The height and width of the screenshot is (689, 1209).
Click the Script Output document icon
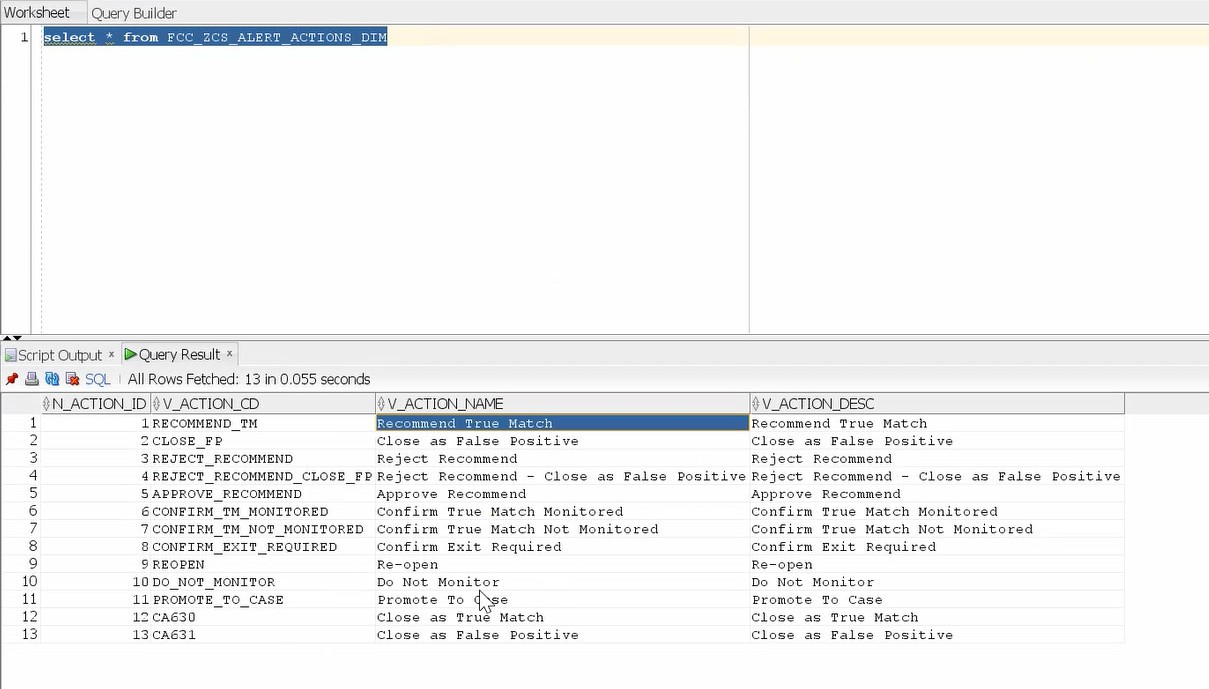(12, 354)
